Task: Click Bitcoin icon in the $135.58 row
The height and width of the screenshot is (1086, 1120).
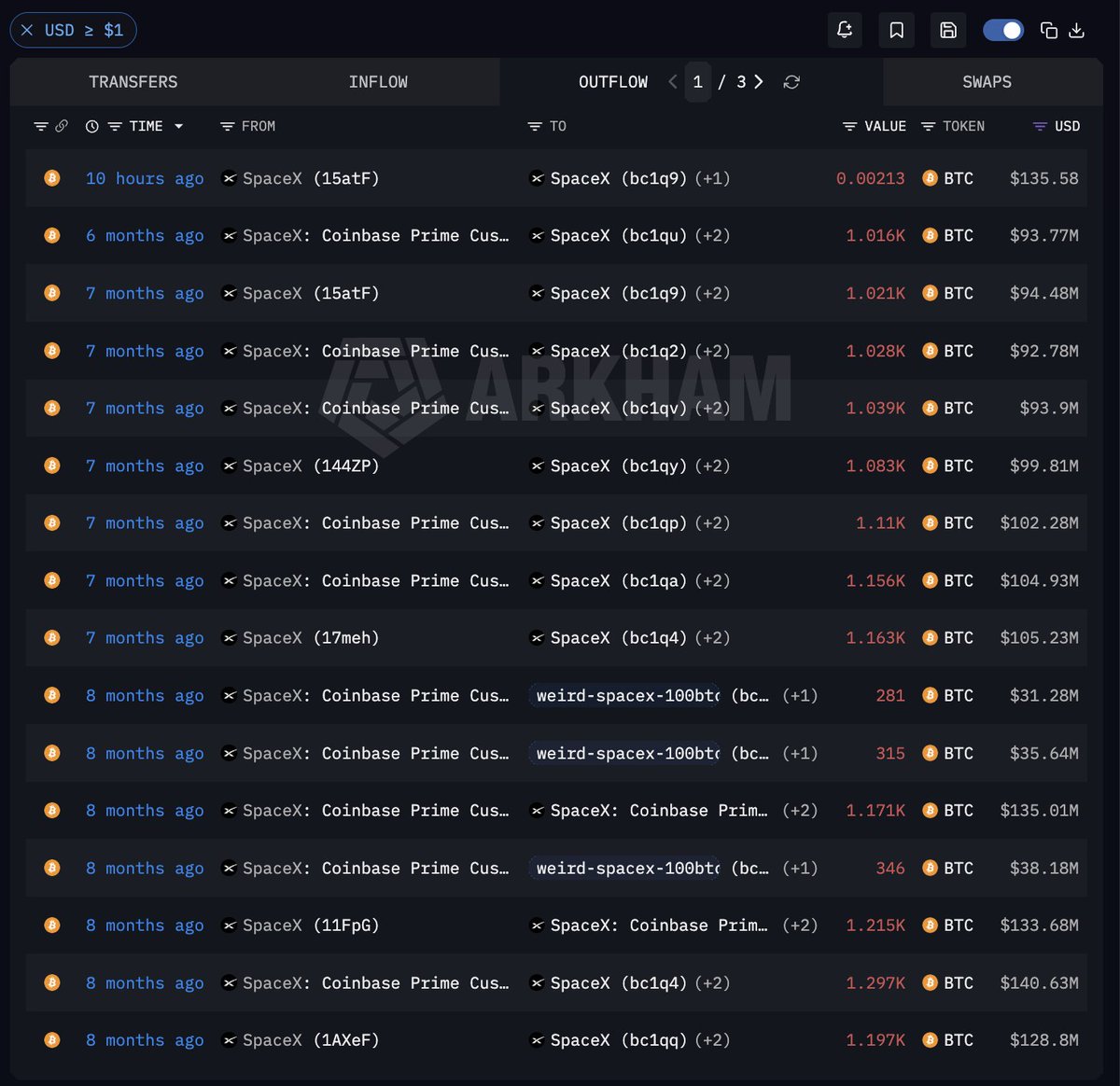Action: [x=52, y=178]
